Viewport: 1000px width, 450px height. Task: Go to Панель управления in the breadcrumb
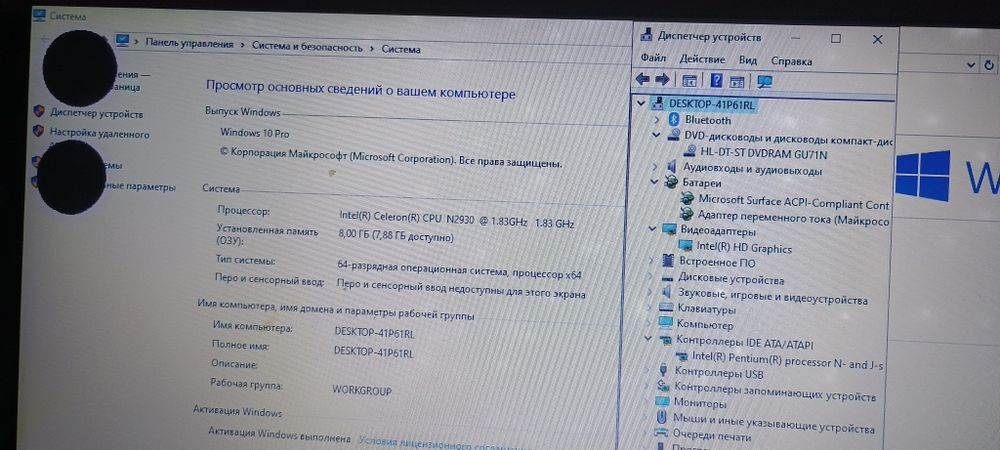coord(189,43)
